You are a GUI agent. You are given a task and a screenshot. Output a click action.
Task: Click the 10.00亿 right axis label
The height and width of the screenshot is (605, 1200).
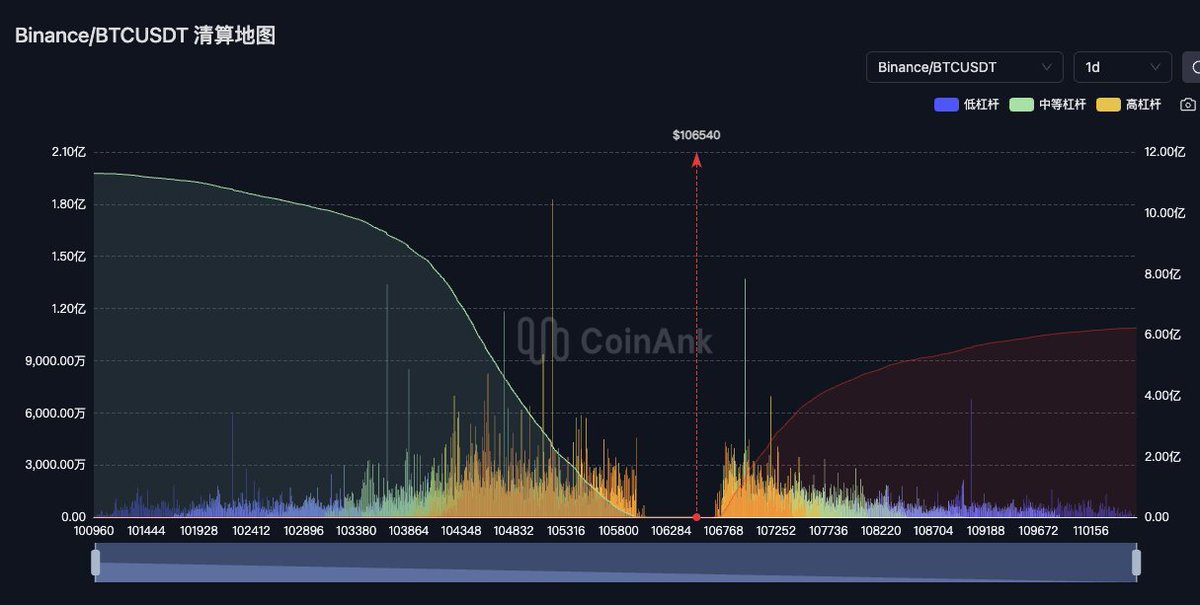click(x=1165, y=213)
